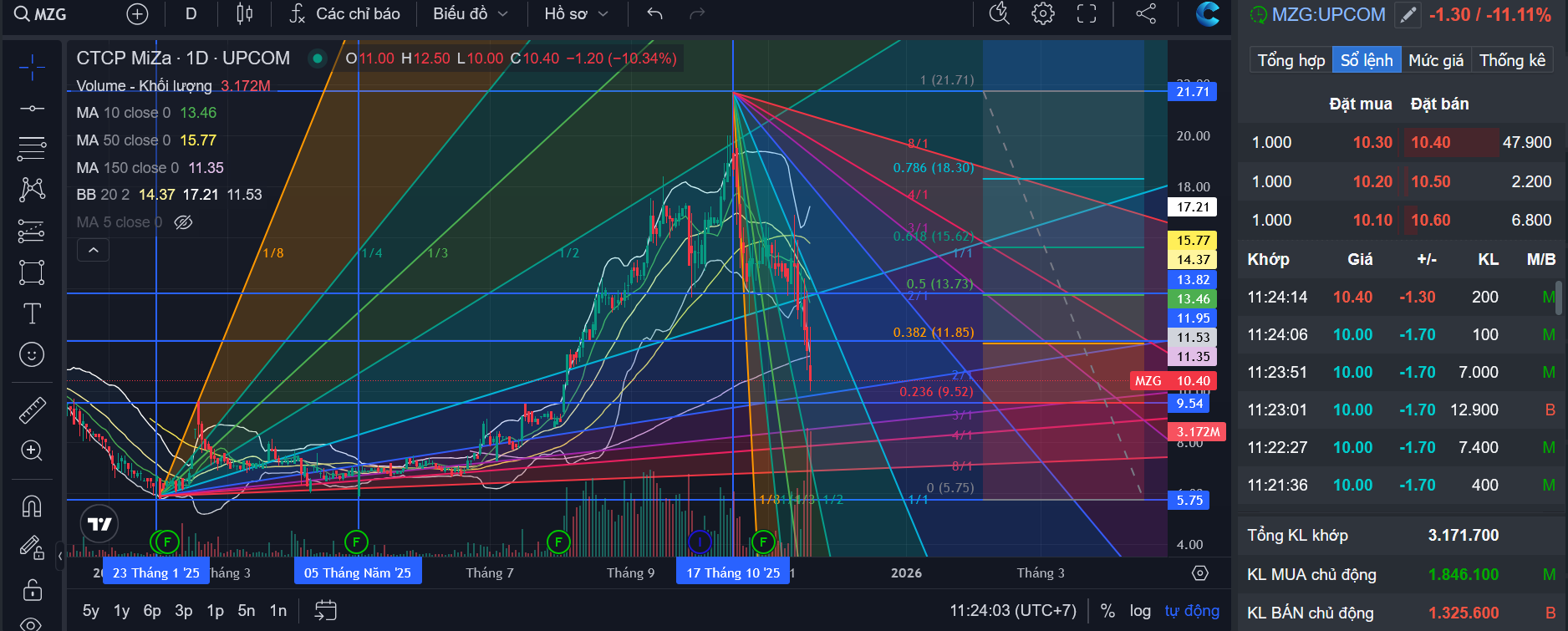1568x631 pixels.
Task: Open the Fibonacci and Gann tools
Action: [x=32, y=149]
